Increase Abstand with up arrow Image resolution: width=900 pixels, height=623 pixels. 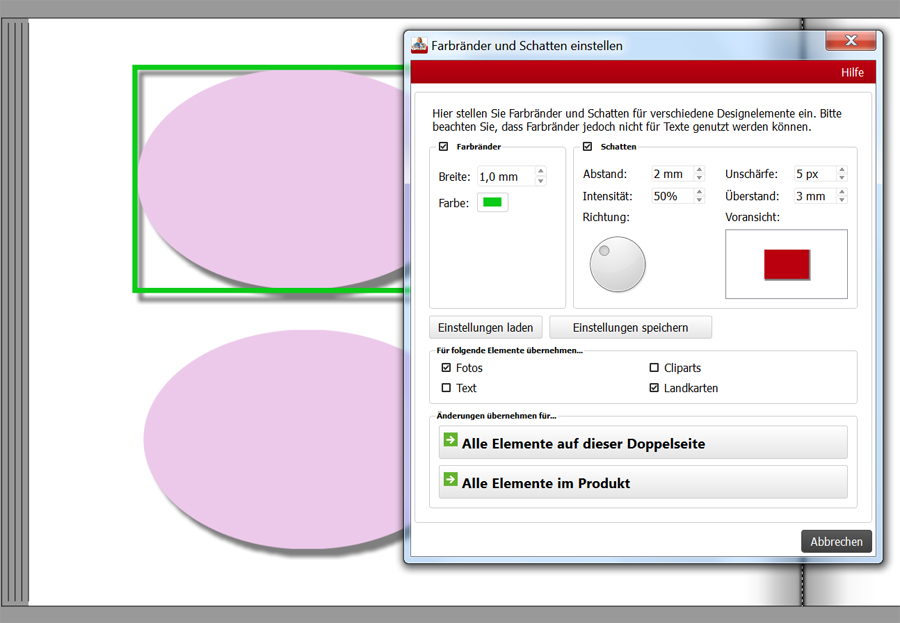pos(699,169)
